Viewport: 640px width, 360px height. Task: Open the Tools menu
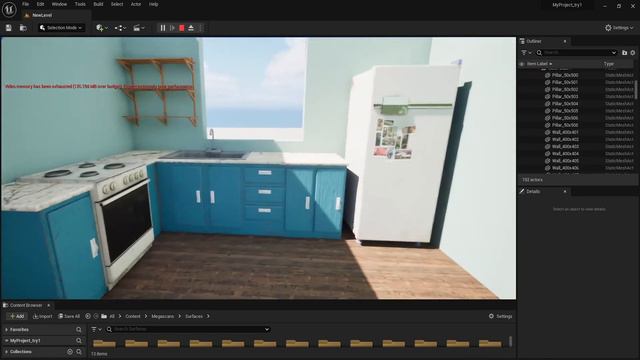coord(80,4)
